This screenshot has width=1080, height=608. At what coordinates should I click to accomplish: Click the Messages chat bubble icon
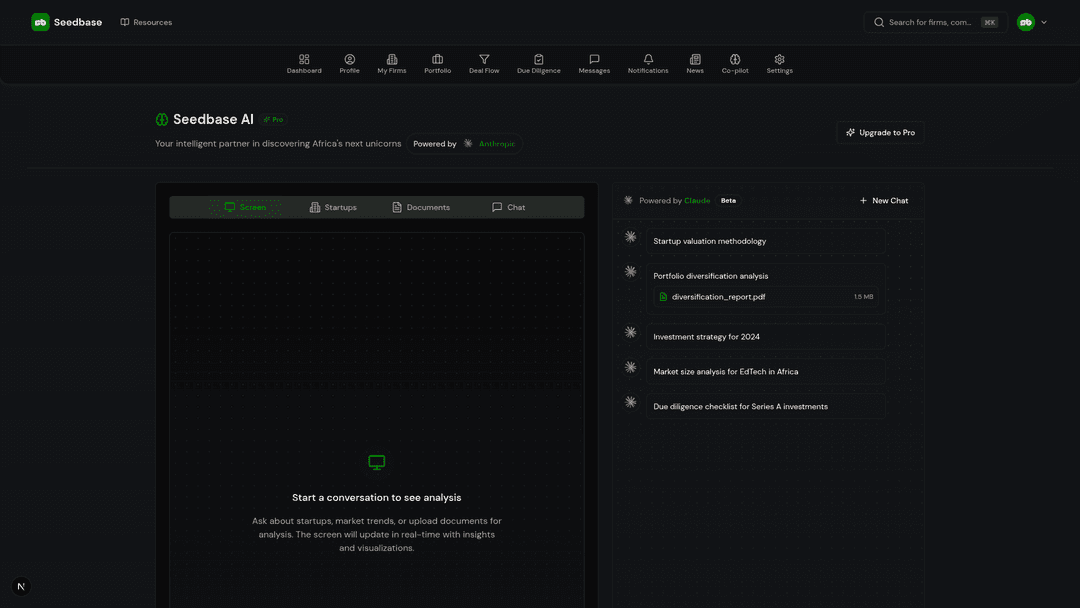594,63
